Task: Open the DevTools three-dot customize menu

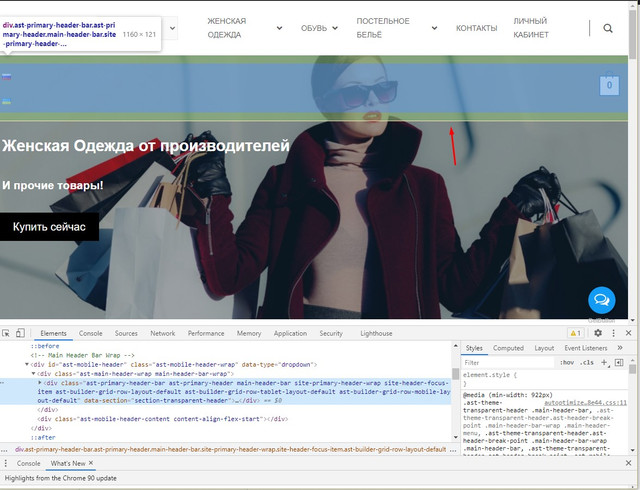Action: tap(613, 333)
